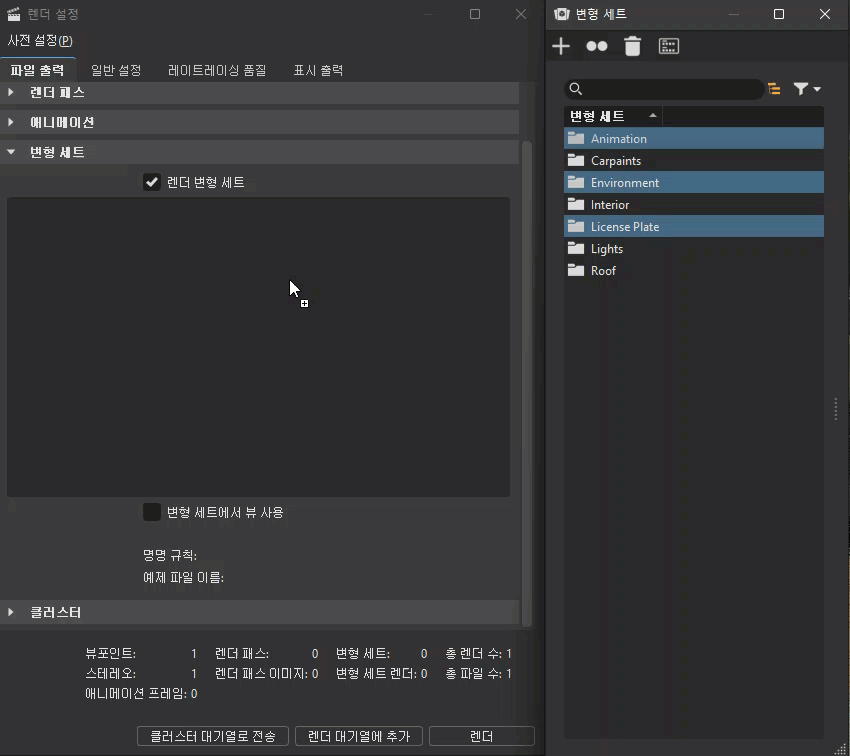Click the duplicate (two circles) icon in the variant sets toolbar
The image size is (850, 756).
point(596,46)
